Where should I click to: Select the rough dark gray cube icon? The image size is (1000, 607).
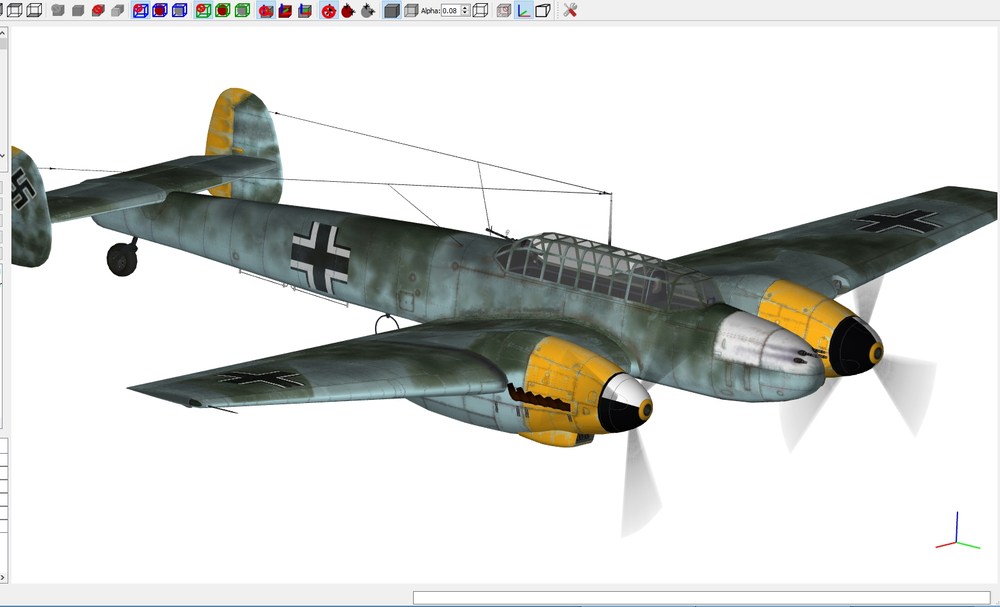[58, 10]
